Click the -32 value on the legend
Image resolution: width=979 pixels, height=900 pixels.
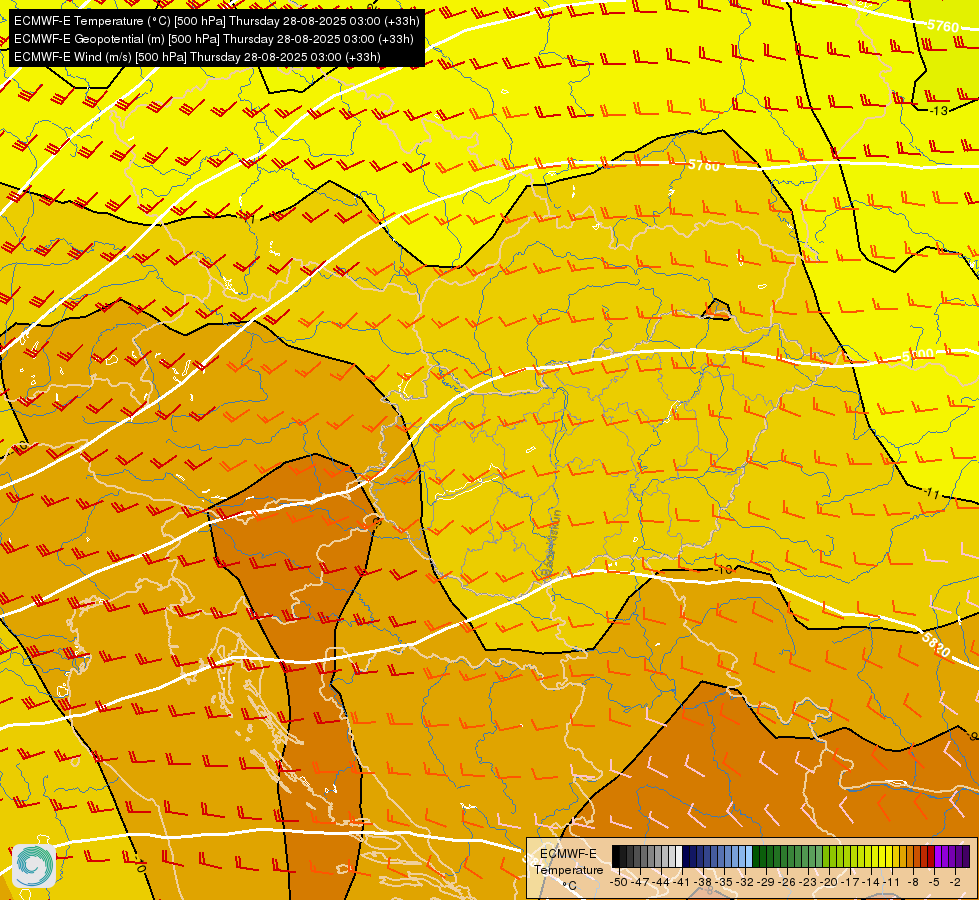tap(744, 882)
